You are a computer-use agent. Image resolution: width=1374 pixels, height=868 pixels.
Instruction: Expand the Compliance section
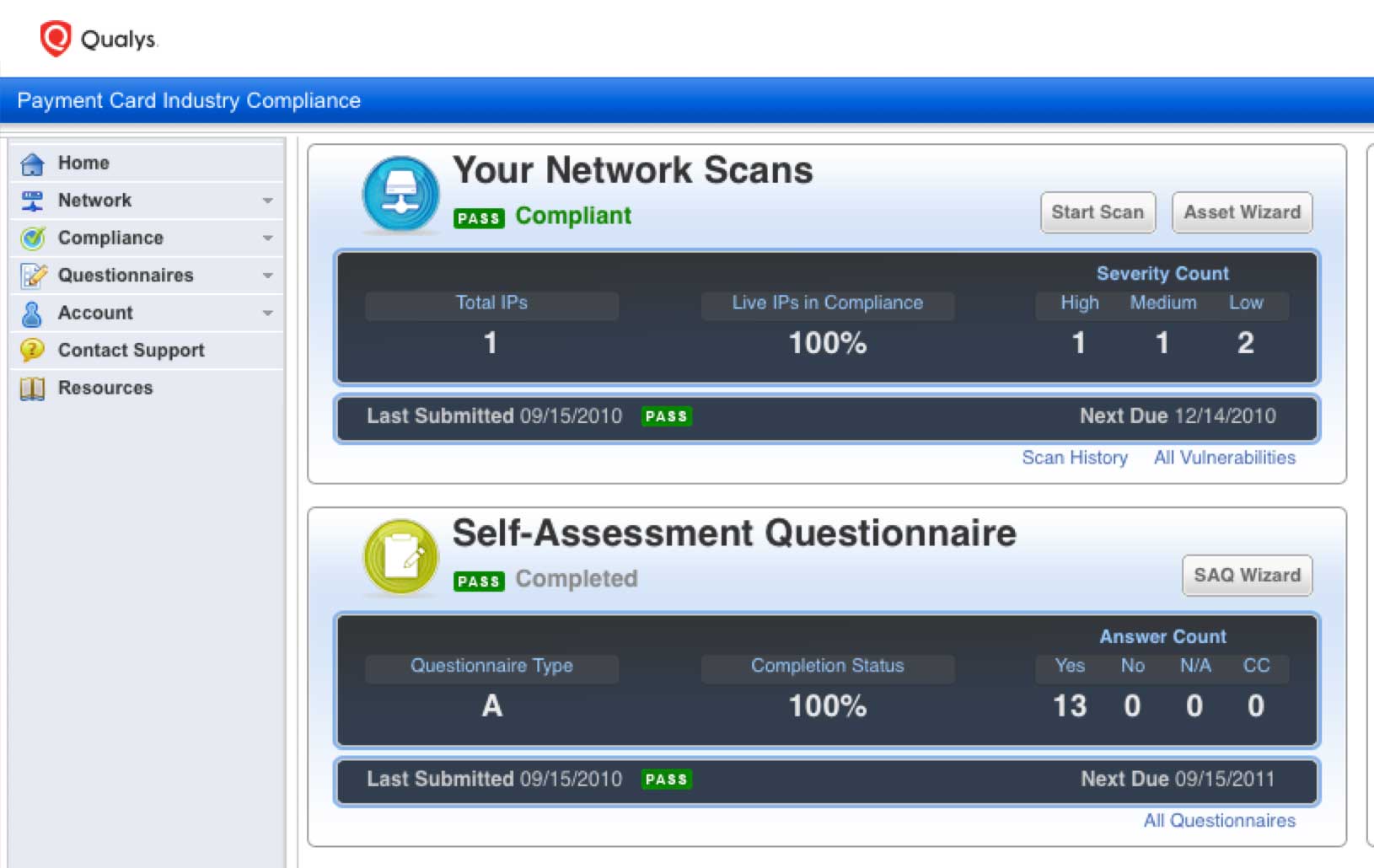tap(268, 238)
